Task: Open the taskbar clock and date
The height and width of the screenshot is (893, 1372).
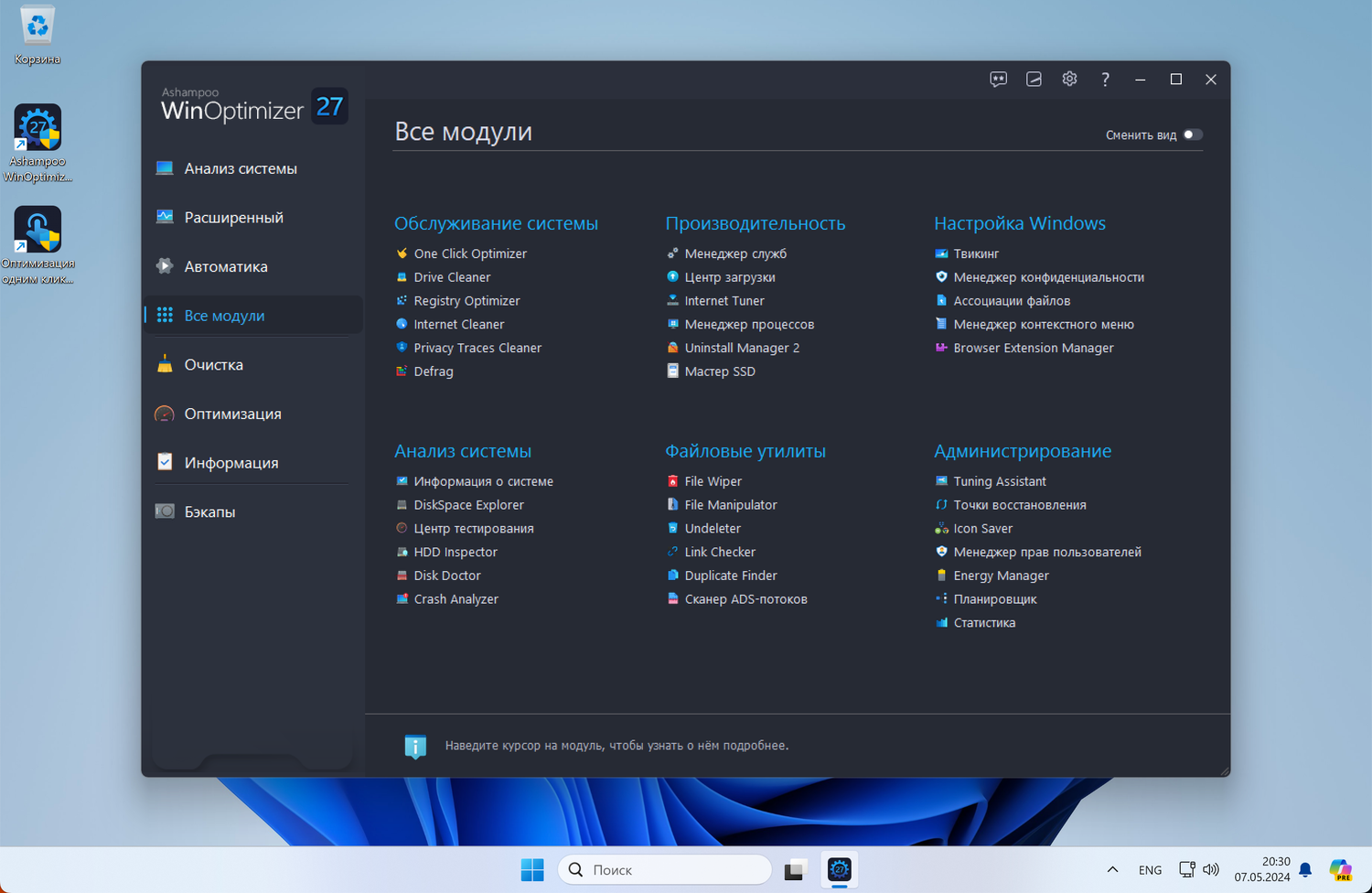Action: coord(1262,869)
